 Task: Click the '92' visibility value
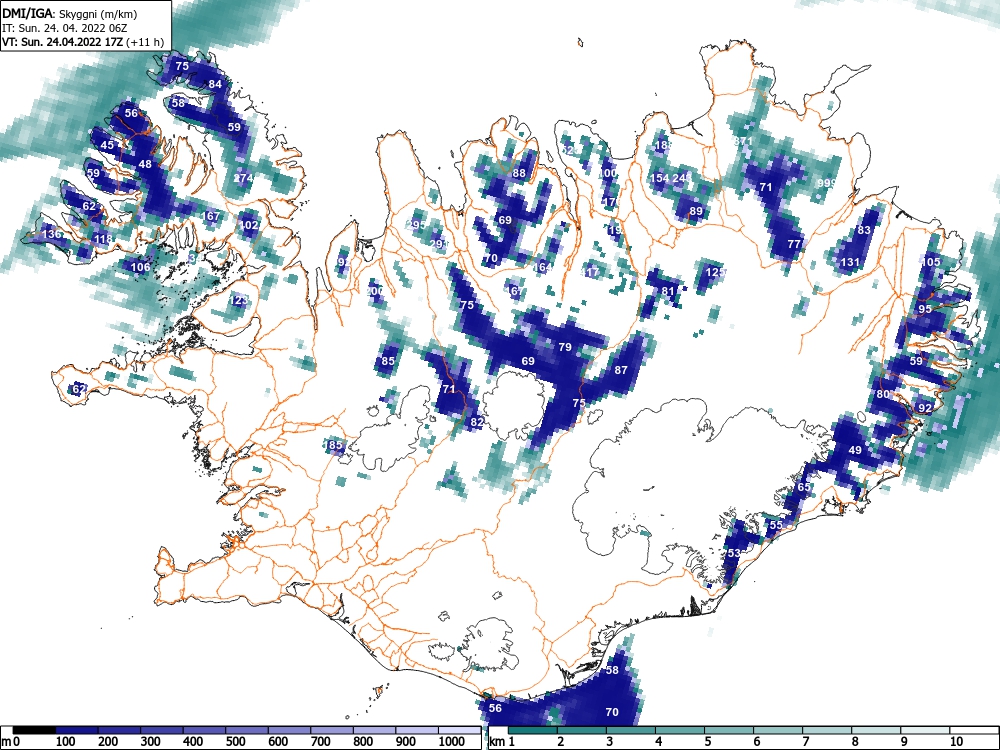[x=925, y=408]
